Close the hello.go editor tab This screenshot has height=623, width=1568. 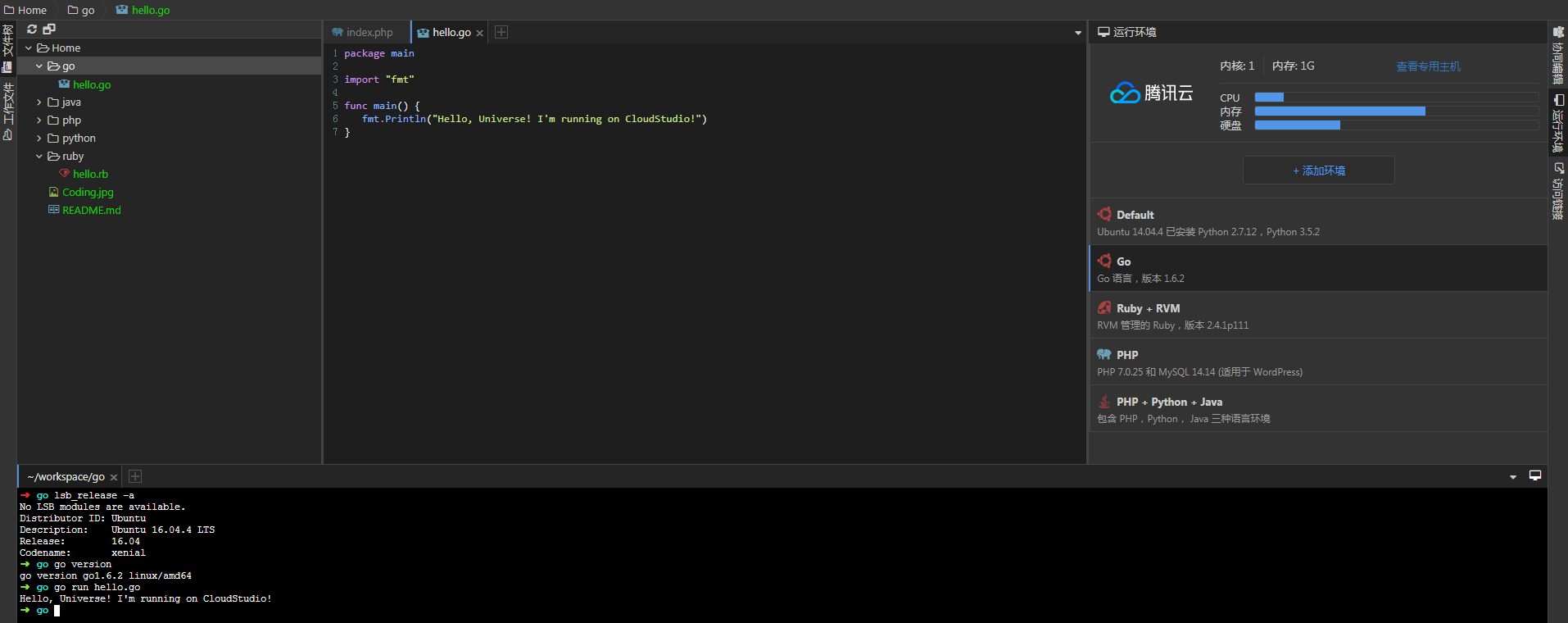click(480, 33)
